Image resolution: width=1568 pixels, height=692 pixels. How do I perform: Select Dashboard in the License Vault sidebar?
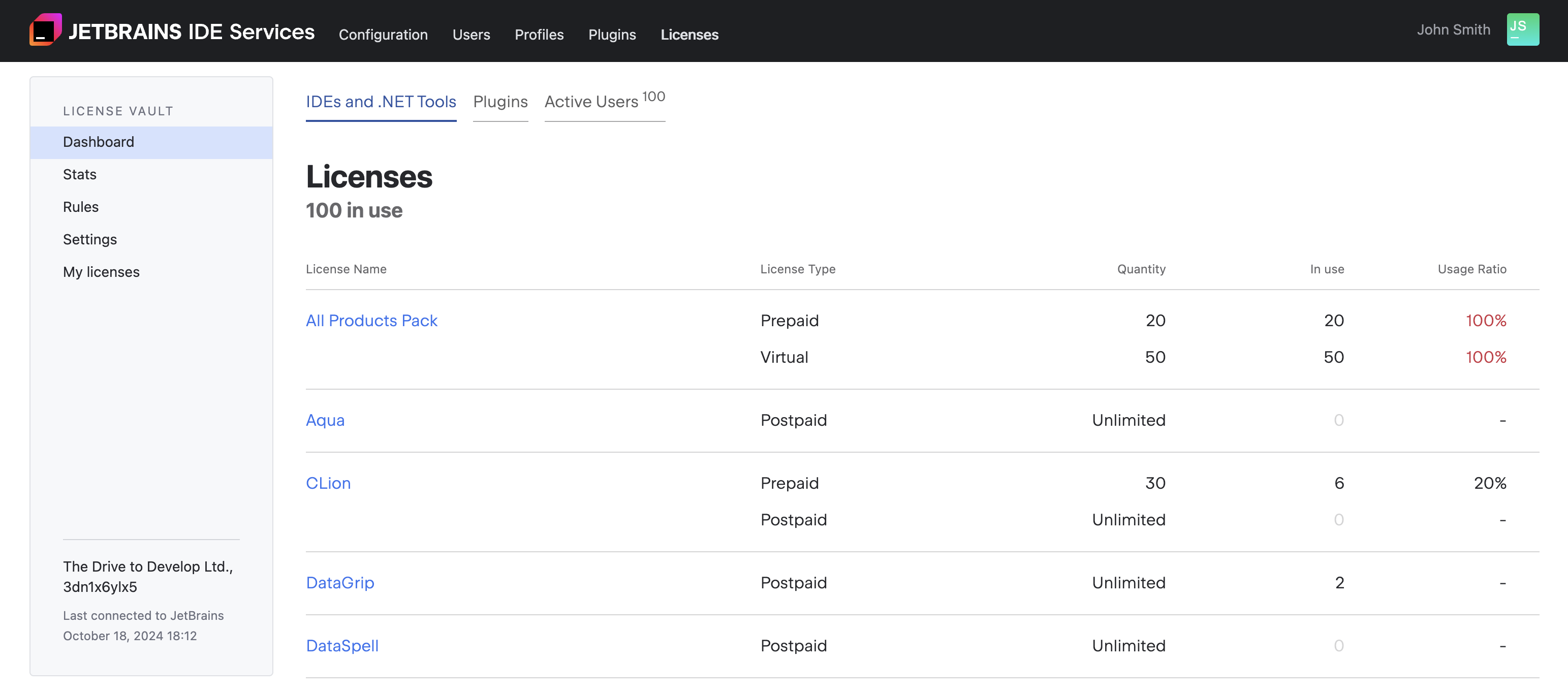99,142
